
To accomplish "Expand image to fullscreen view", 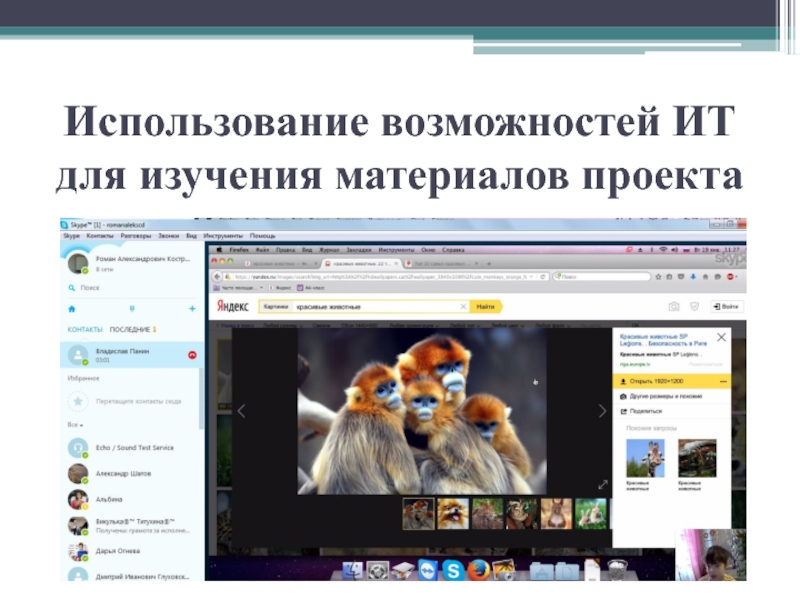I will click(x=602, y=484).
